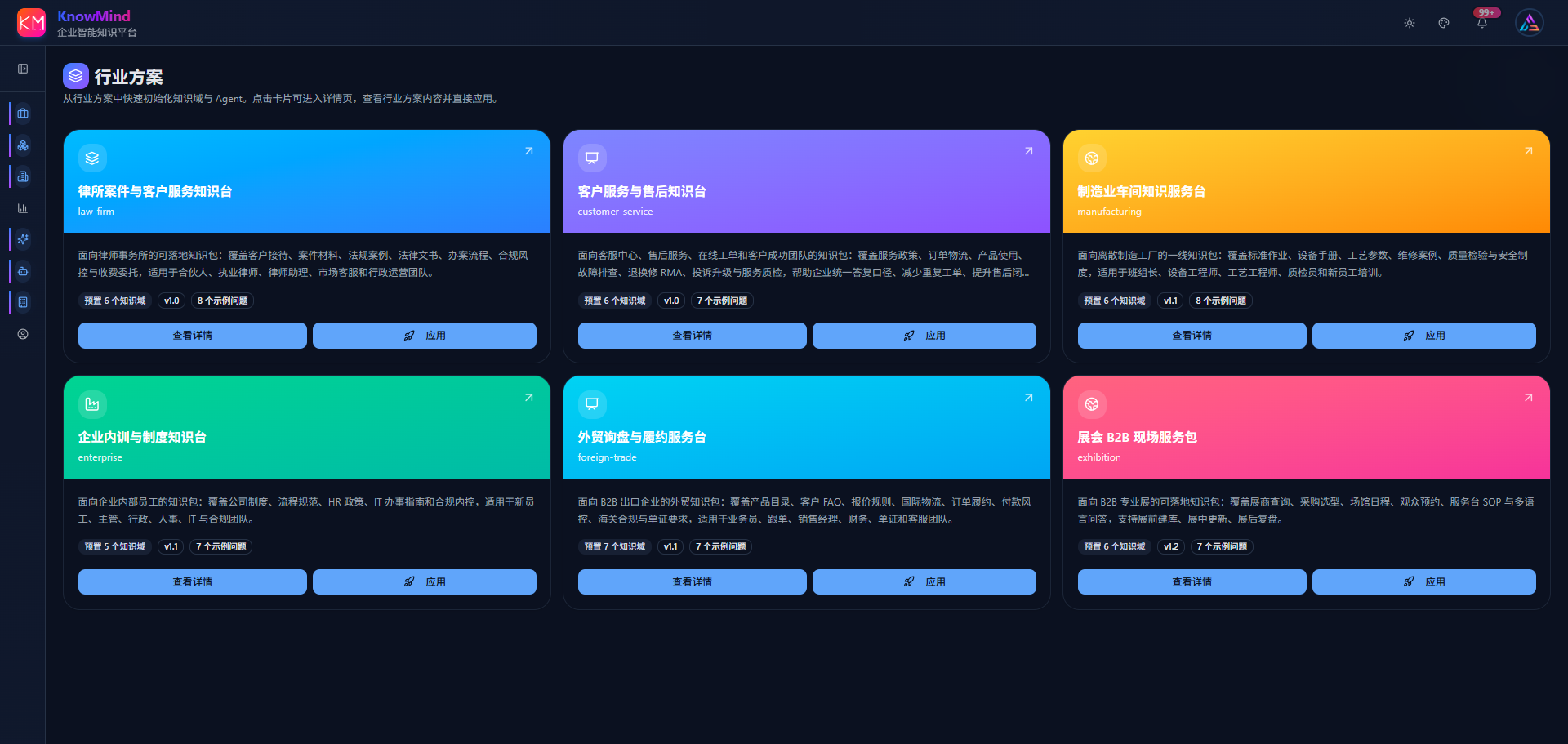Click the v1.0 tag on the customer-service card
The width and height of the screenshot is (1568, 744).
tap(671, 301)
